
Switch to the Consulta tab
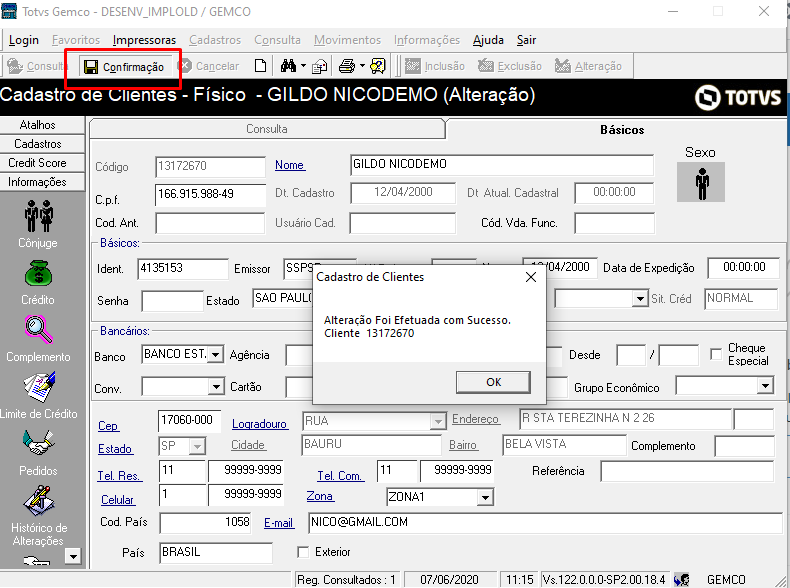(267, 129)
